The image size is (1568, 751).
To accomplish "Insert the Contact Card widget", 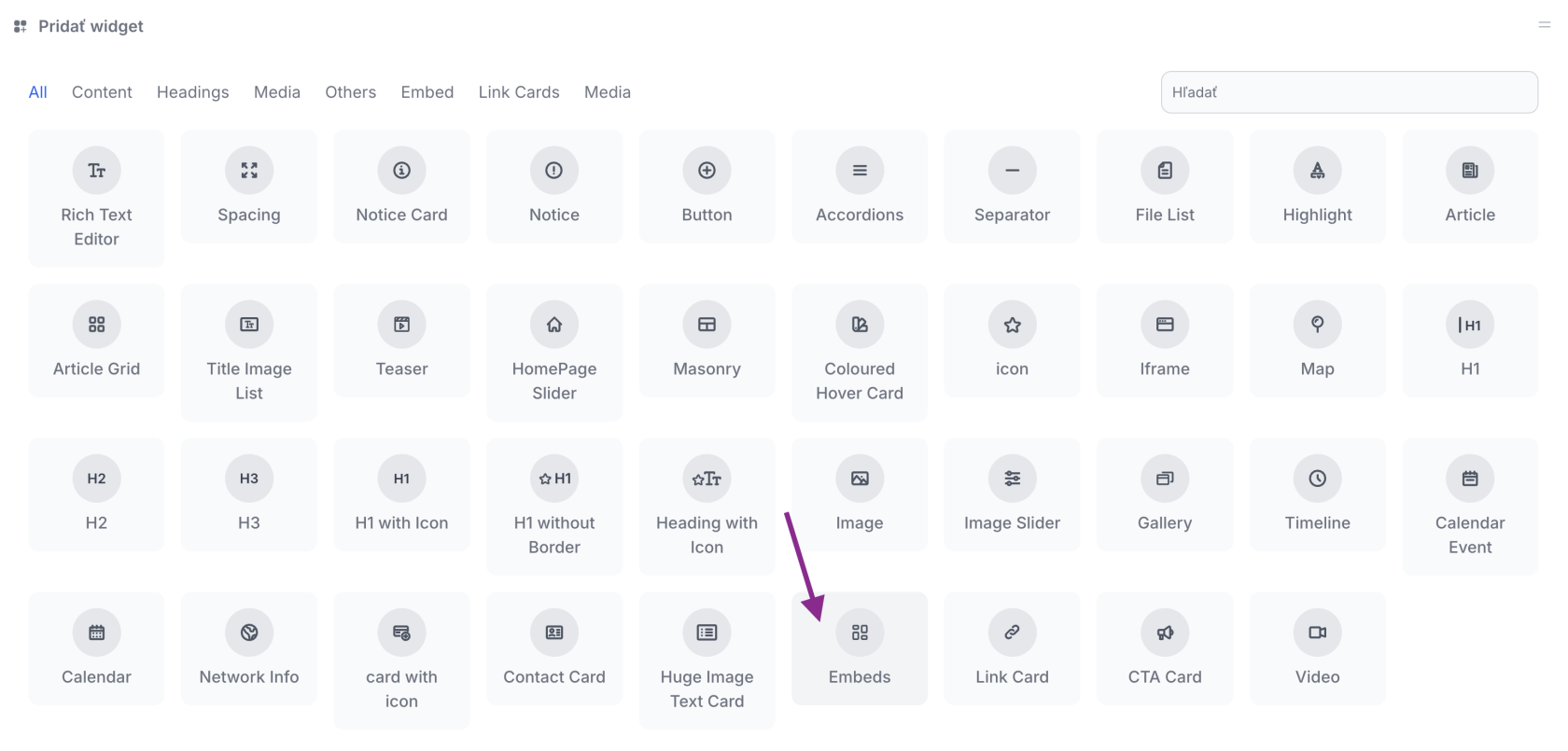I will click(554, 648).
